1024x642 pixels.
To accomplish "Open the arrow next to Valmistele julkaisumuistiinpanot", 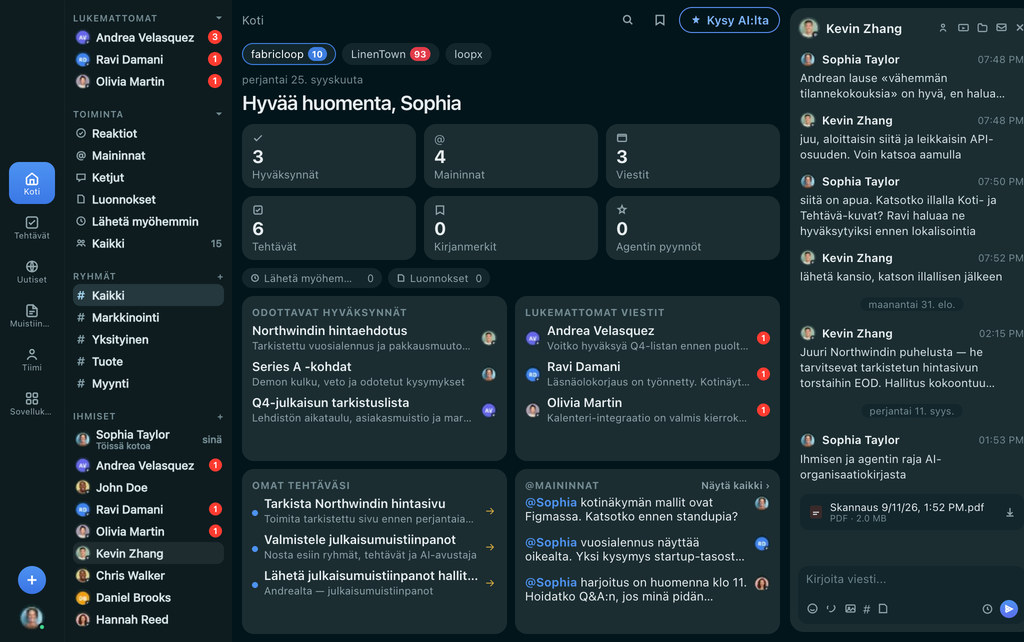I will click(x=490, y=547).
